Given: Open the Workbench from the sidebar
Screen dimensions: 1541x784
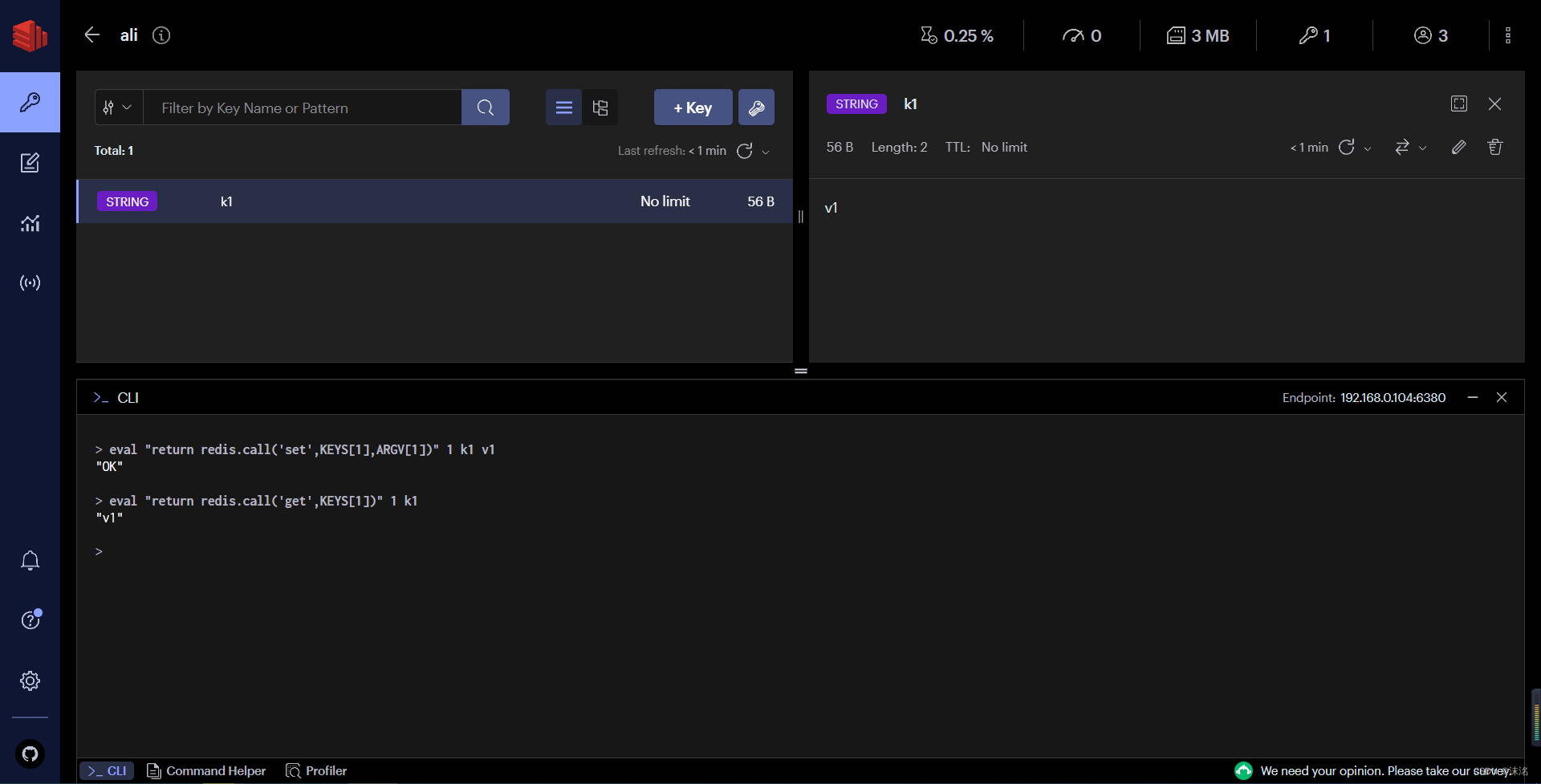Looking at the screenshot, I should click(x=30, y=162).
